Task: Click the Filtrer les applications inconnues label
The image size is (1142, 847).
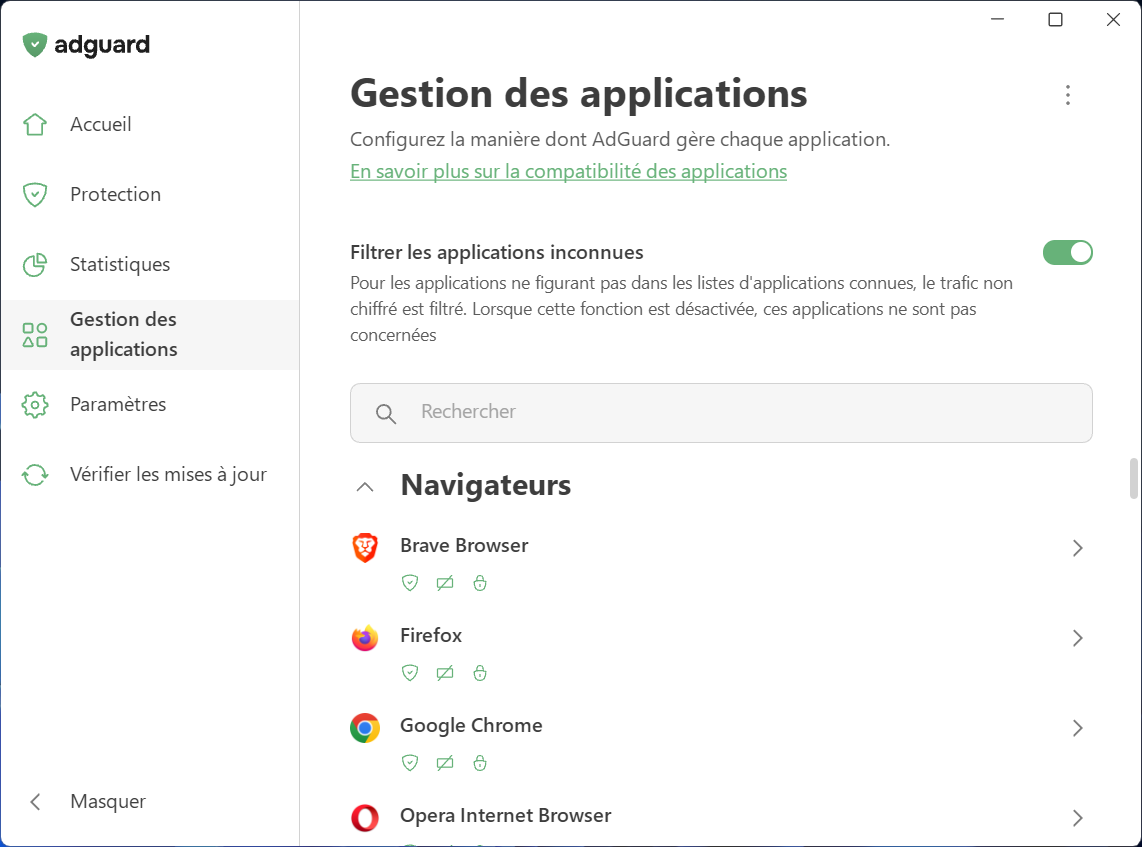Action: (x=497, y=253)
